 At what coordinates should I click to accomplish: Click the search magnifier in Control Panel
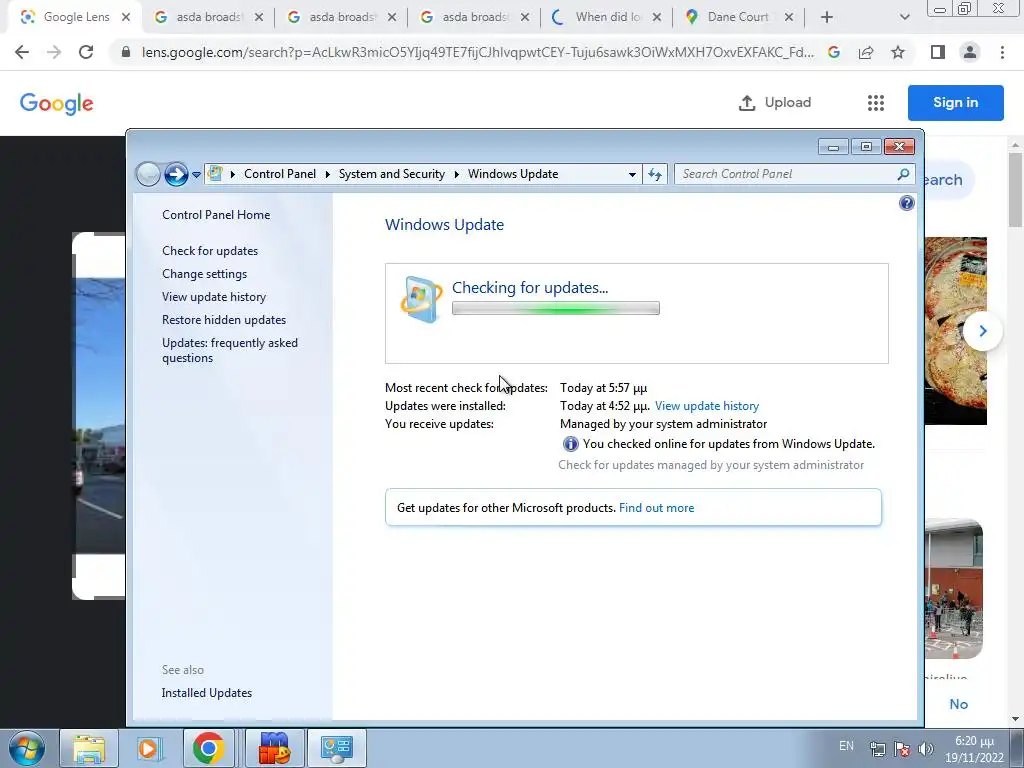point(903,174)
